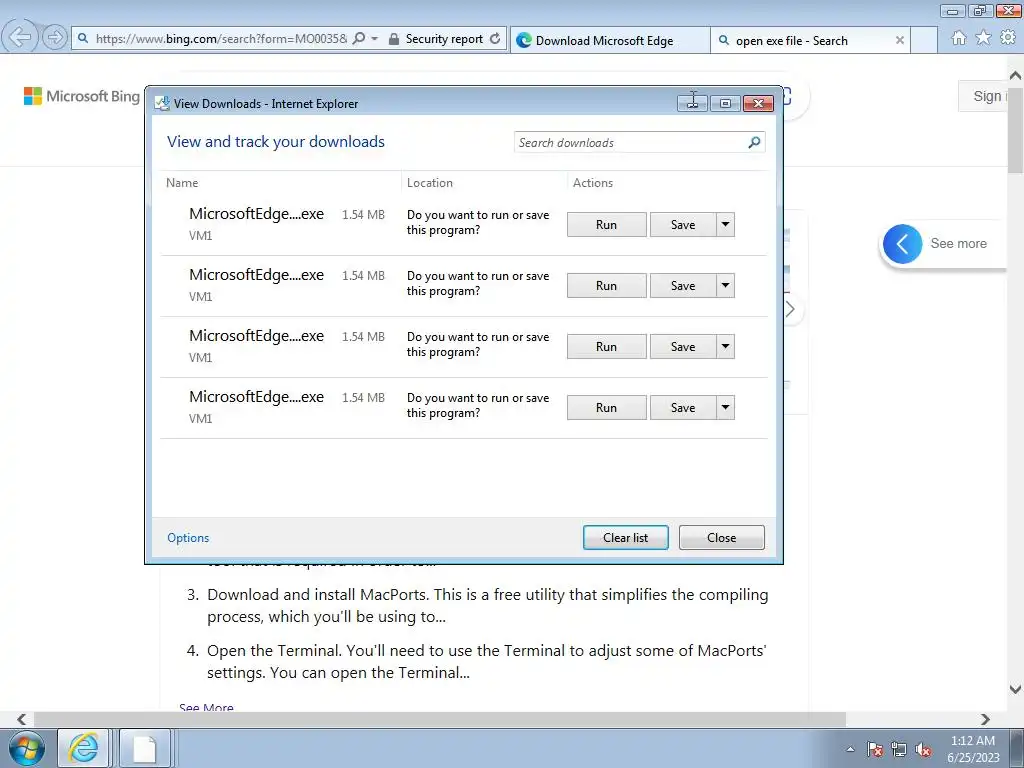The width and height of the screenshot is (1024, 768).
Task: Select the first download's file name text
Action: pyautogui.click(x=256, y=214)
